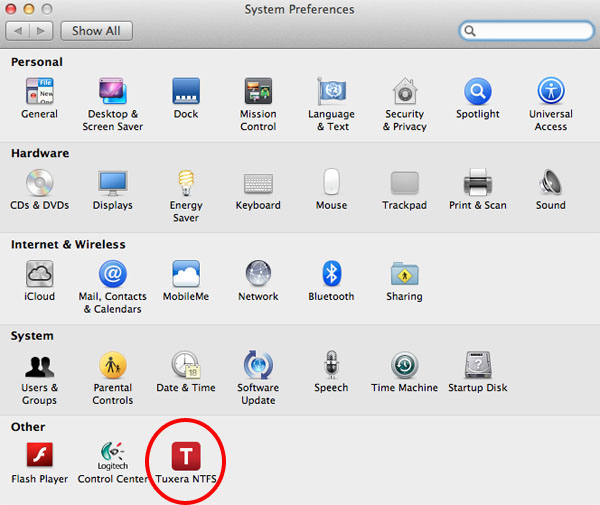Open Print & Scan preferences
The image size is (600, 505).
[477, 183]
